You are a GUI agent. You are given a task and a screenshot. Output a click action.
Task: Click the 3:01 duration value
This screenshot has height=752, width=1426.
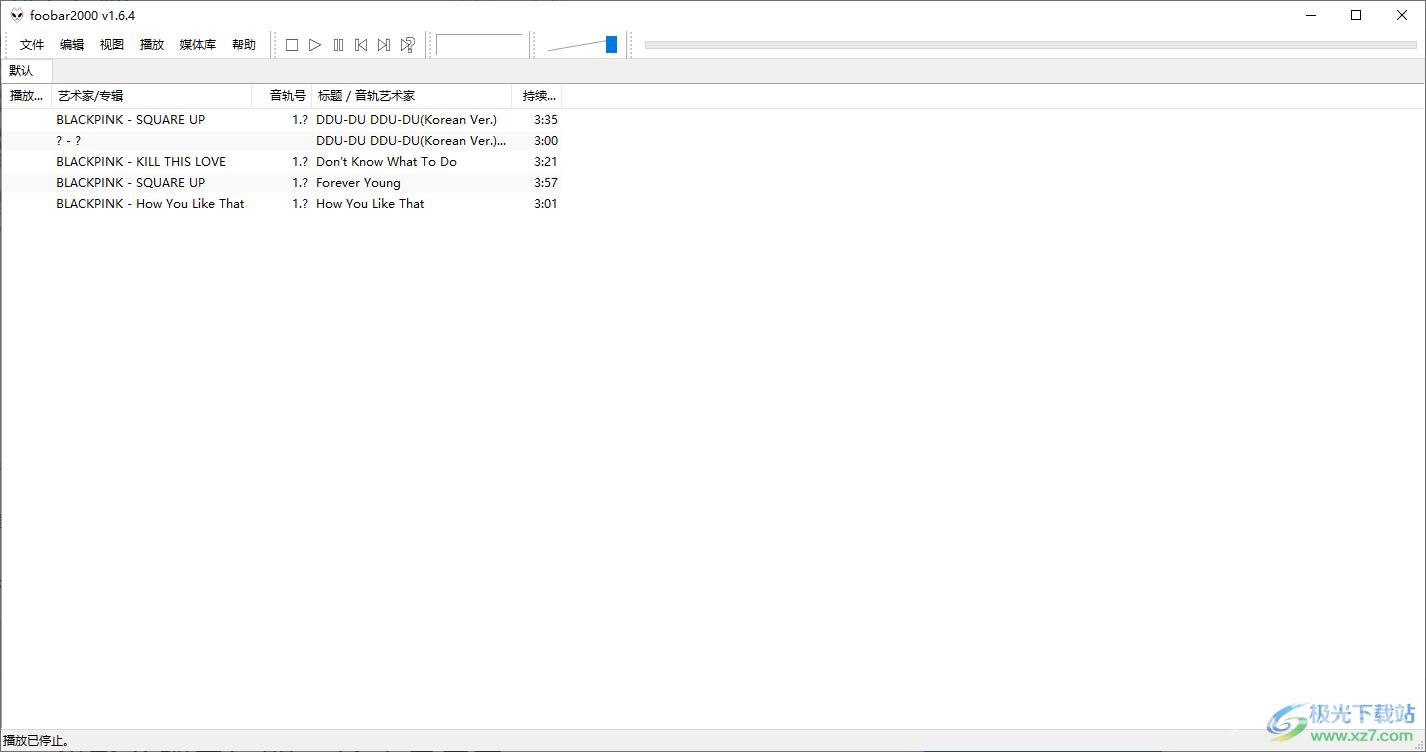pos(546,204)
